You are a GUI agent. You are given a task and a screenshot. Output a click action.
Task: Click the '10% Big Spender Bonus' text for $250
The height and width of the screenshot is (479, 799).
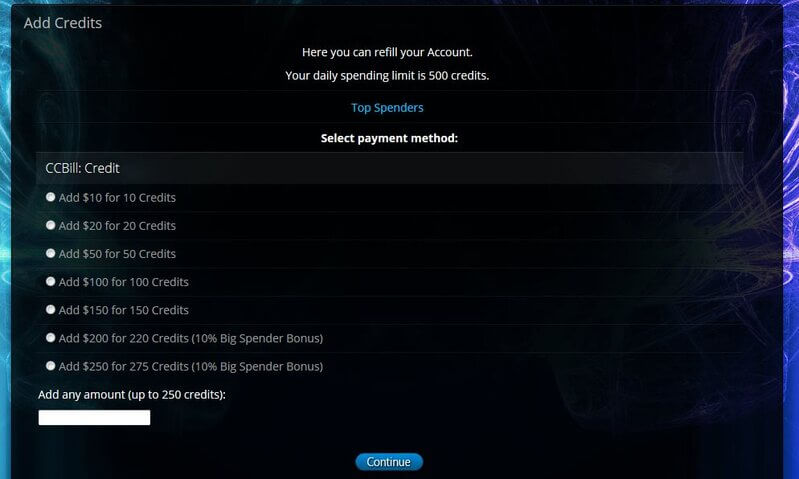pyautogui.click(x=257, y=366)
